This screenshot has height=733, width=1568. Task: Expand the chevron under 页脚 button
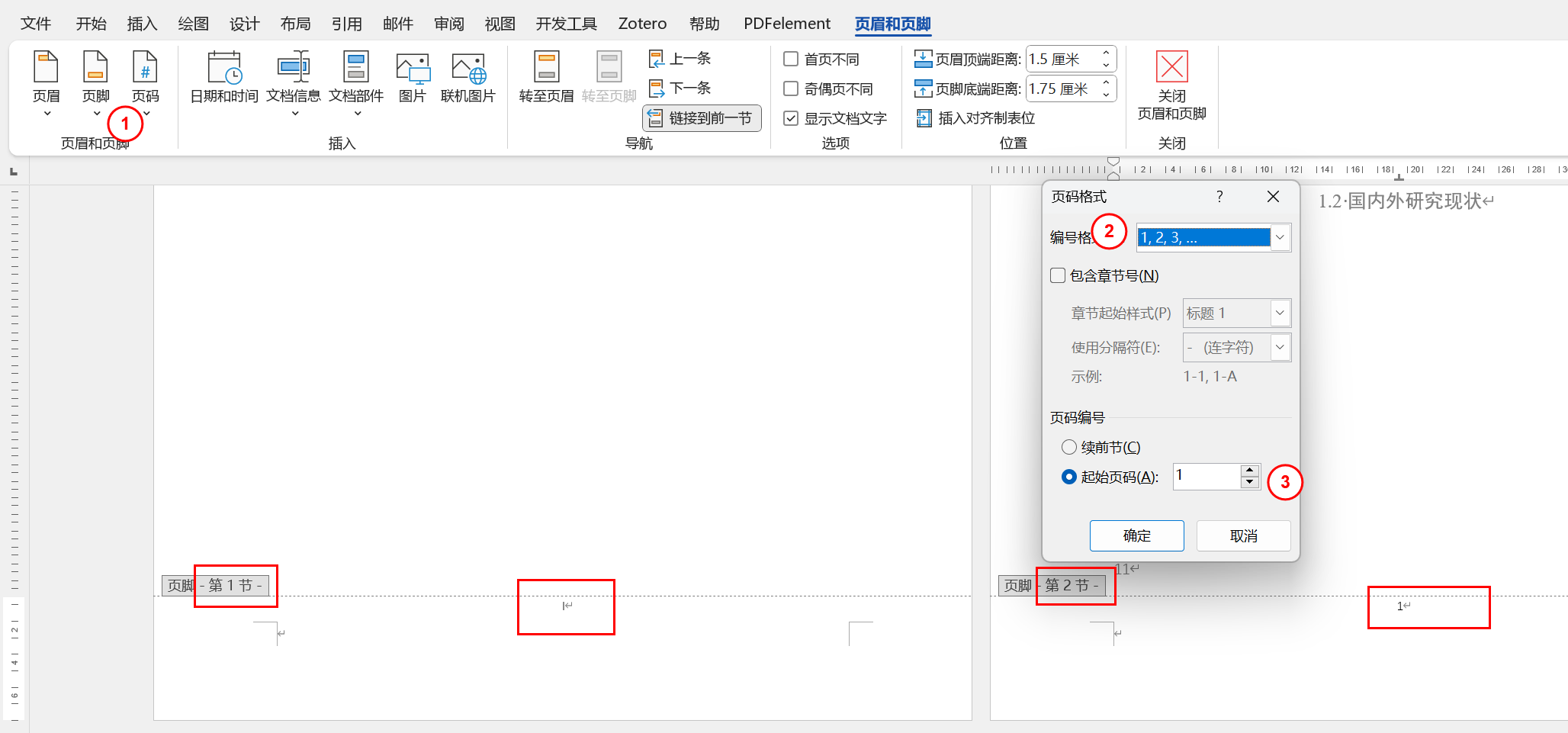click(x=97, y=114)
